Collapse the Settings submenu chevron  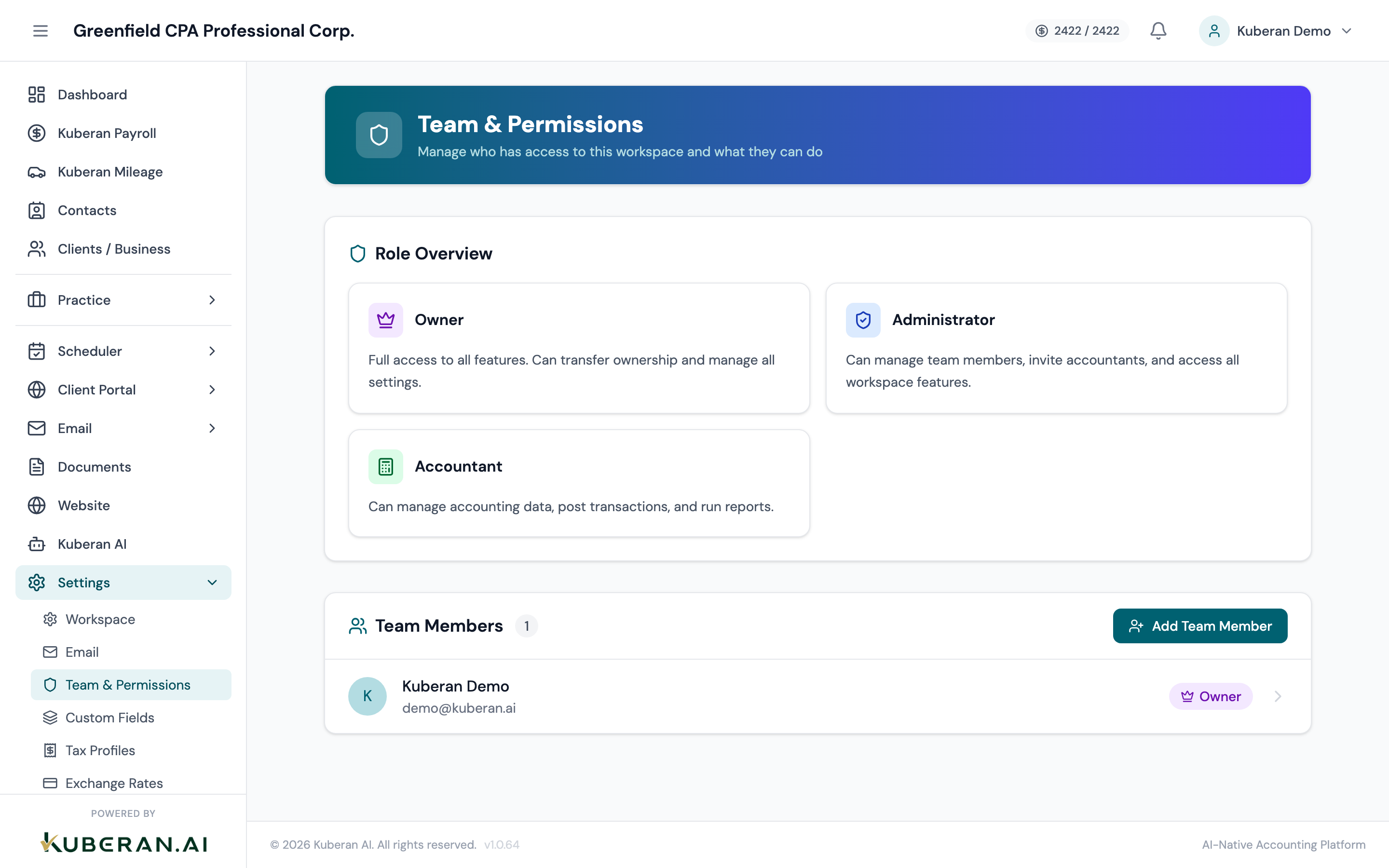click(x=212, y=582)
